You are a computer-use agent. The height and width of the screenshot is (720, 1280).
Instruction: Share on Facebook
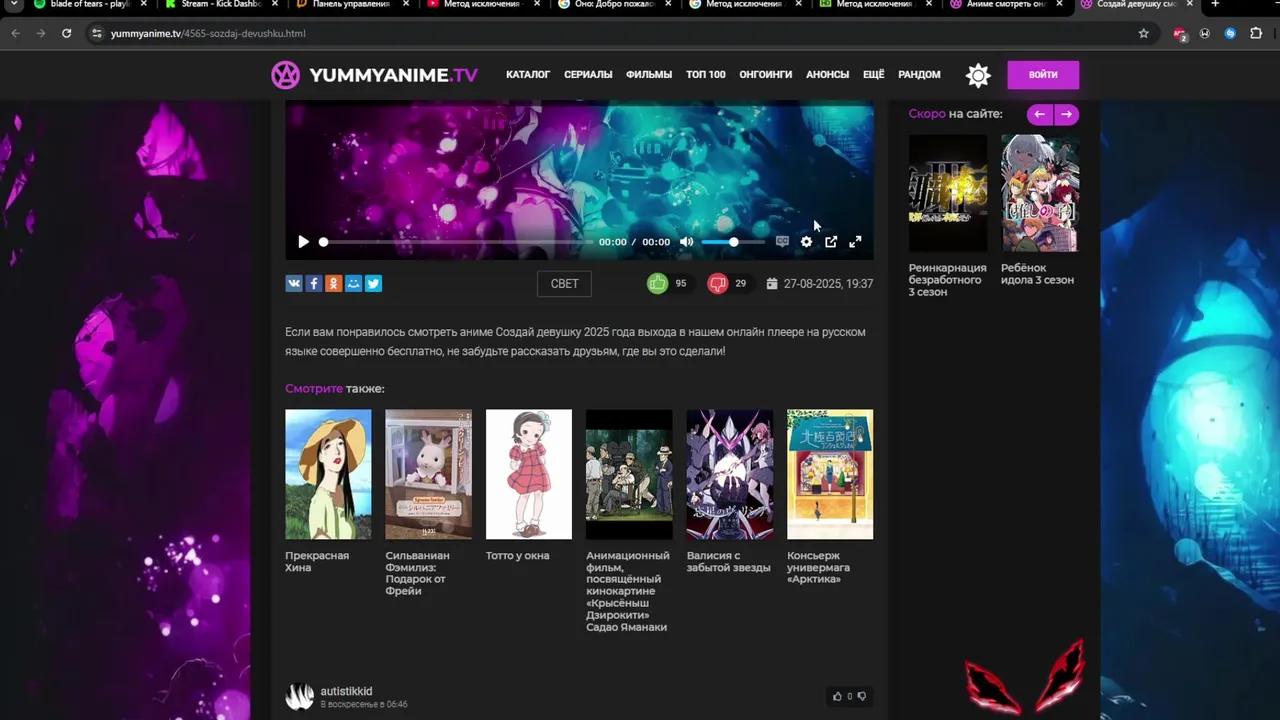[x=313, y=284]
